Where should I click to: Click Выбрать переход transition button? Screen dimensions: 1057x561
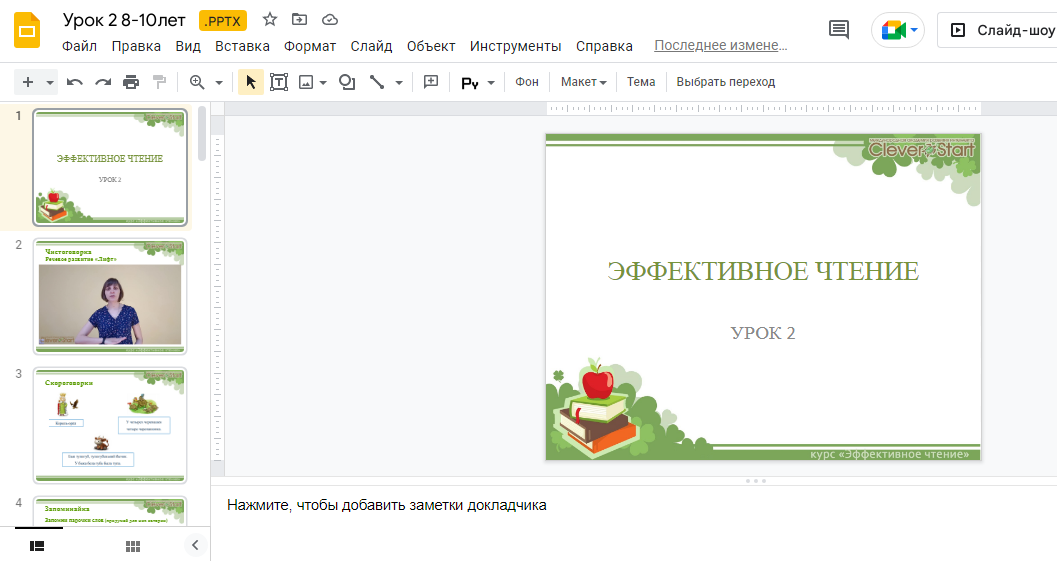click(726, 82)
